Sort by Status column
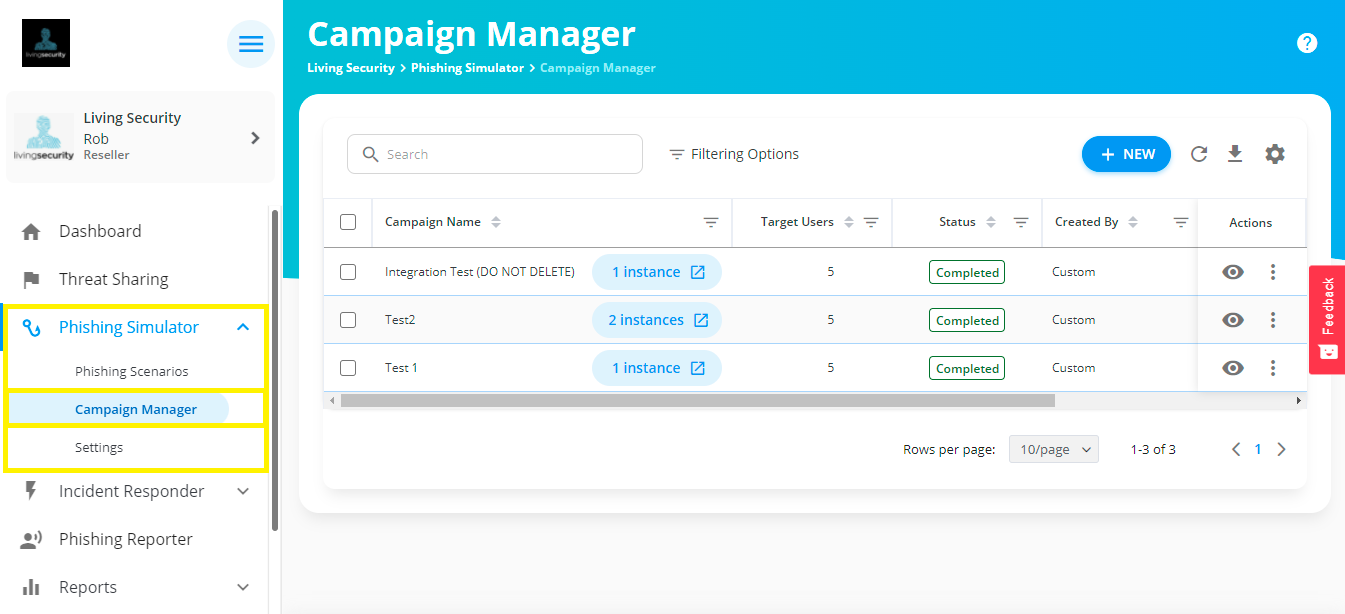1345x614 pixels. (x=991, y=222)
